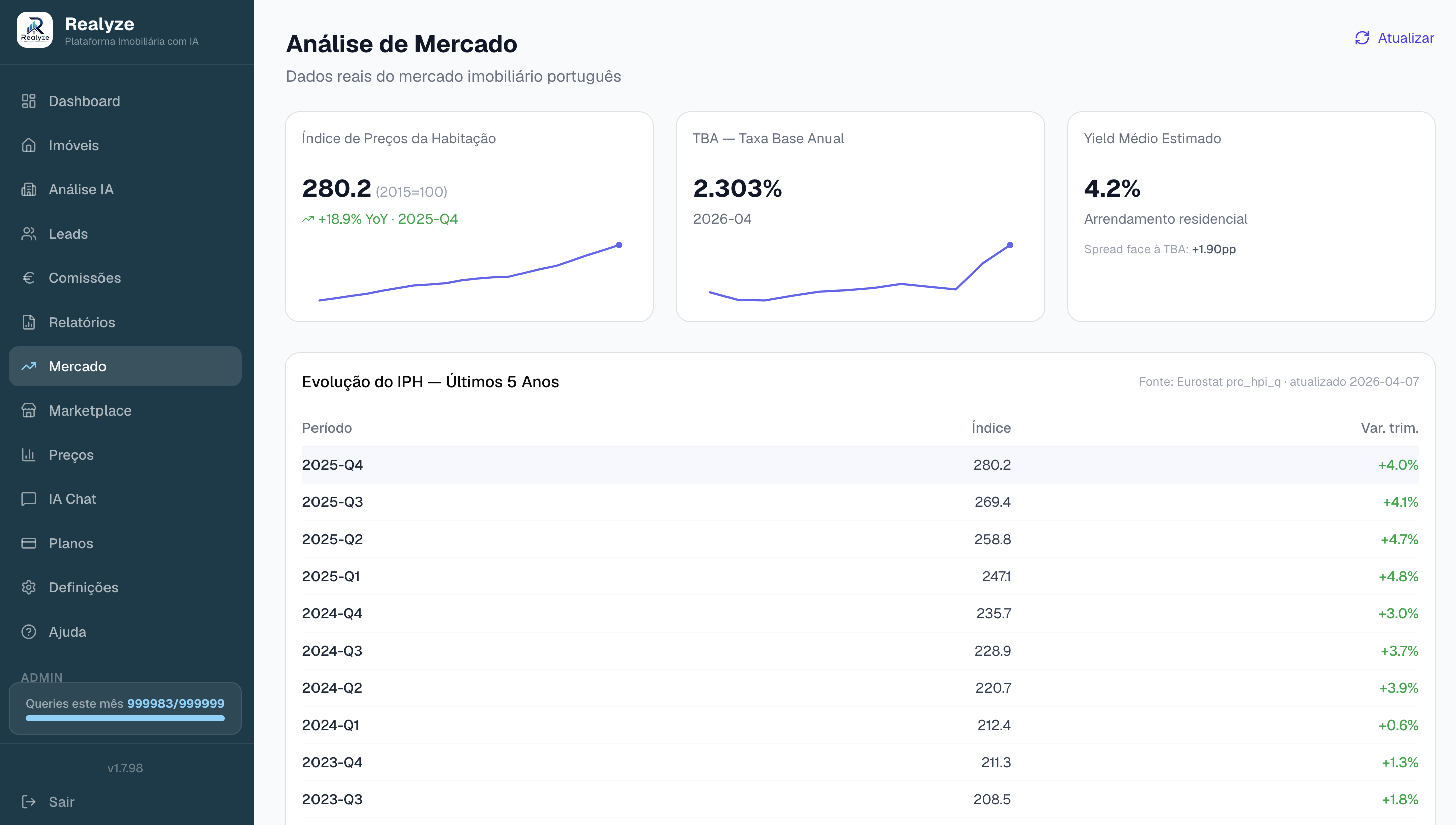Image resolution: width=1456 pixels, height=825 pixels.
Task: Click the IPH sparkline end point
Action: click(x=619, y=245)
